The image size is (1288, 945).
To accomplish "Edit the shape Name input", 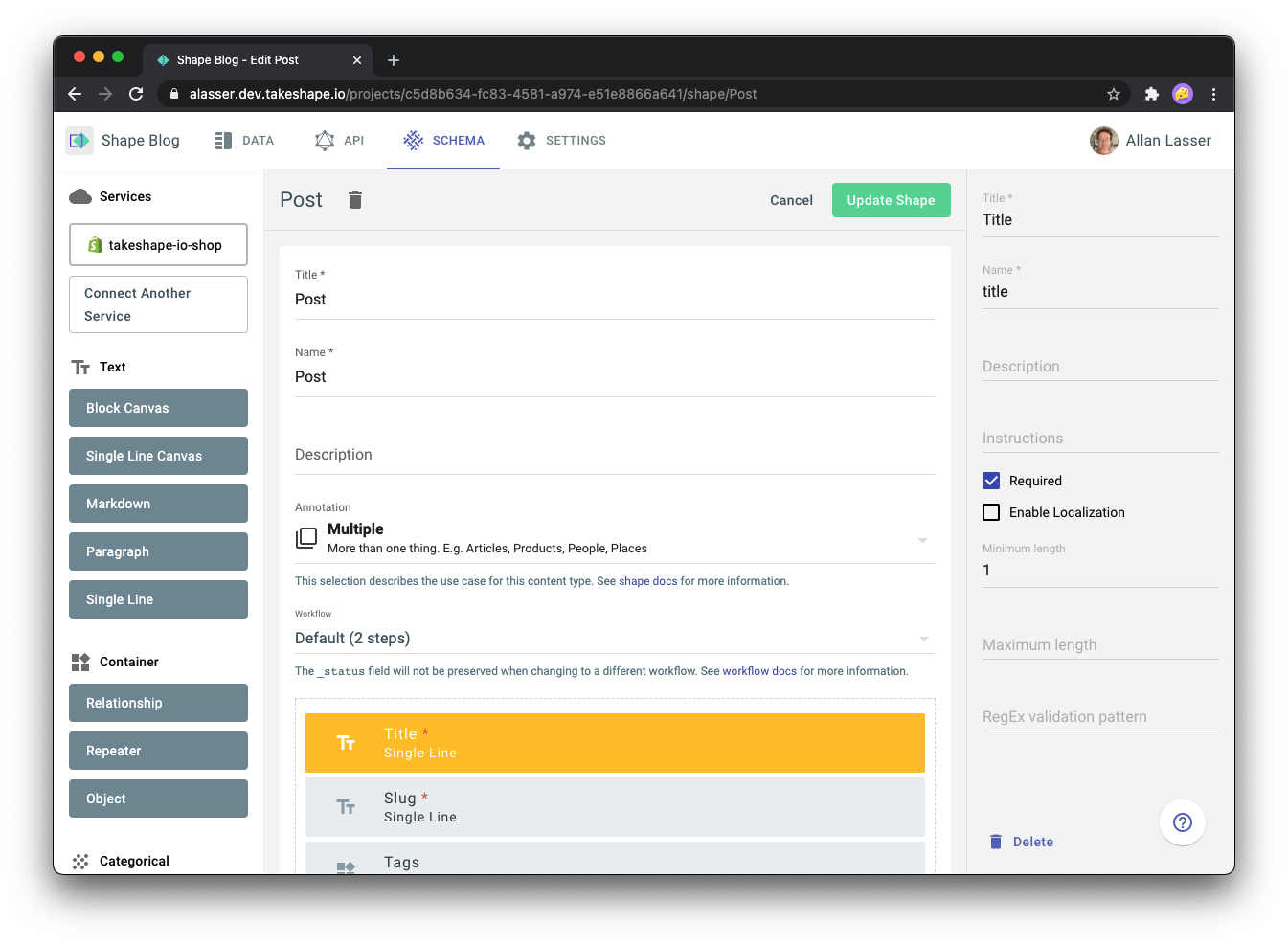I will point(615,377).
